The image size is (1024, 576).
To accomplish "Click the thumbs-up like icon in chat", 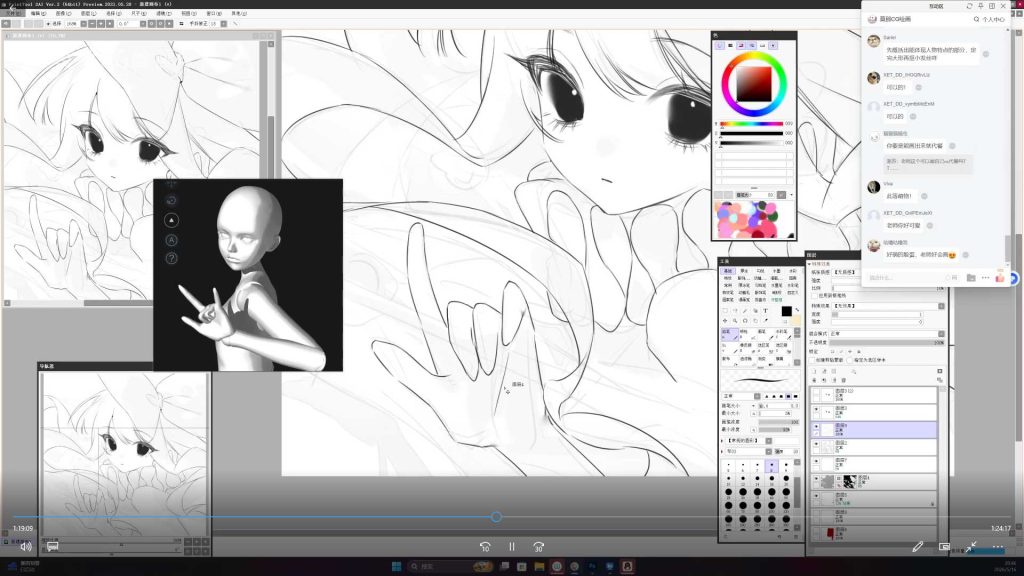I will [x=1000, y=277].
